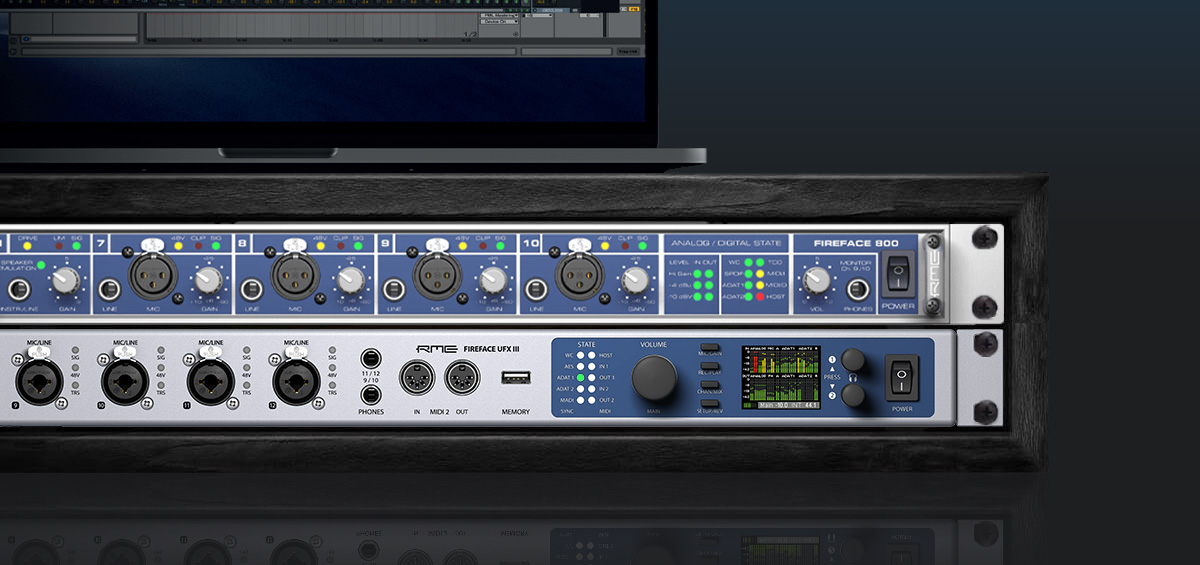The image size is (1200, 565).
Task: Click channel 7 GAIN knob
Action: point(207,281)
